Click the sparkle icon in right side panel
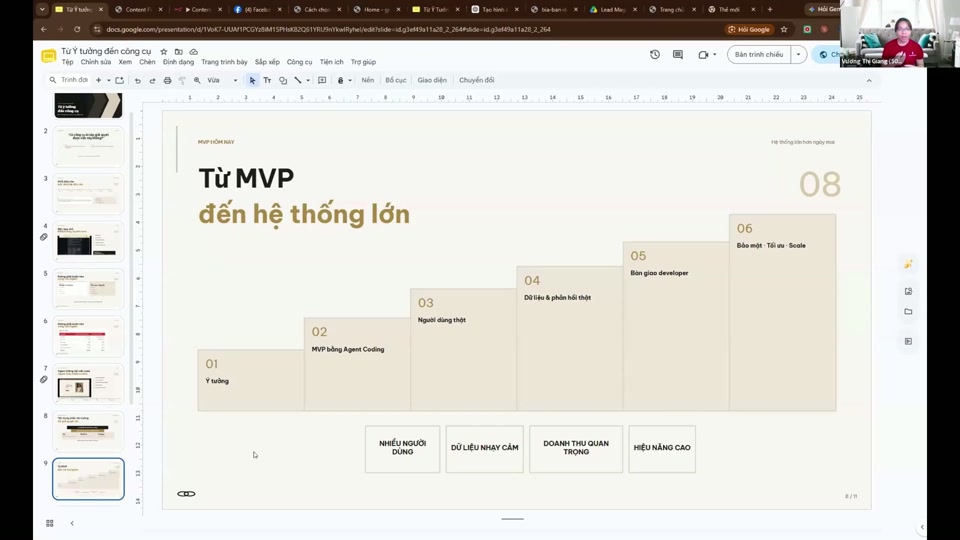The image size is (960, 540). pos(908,264)
